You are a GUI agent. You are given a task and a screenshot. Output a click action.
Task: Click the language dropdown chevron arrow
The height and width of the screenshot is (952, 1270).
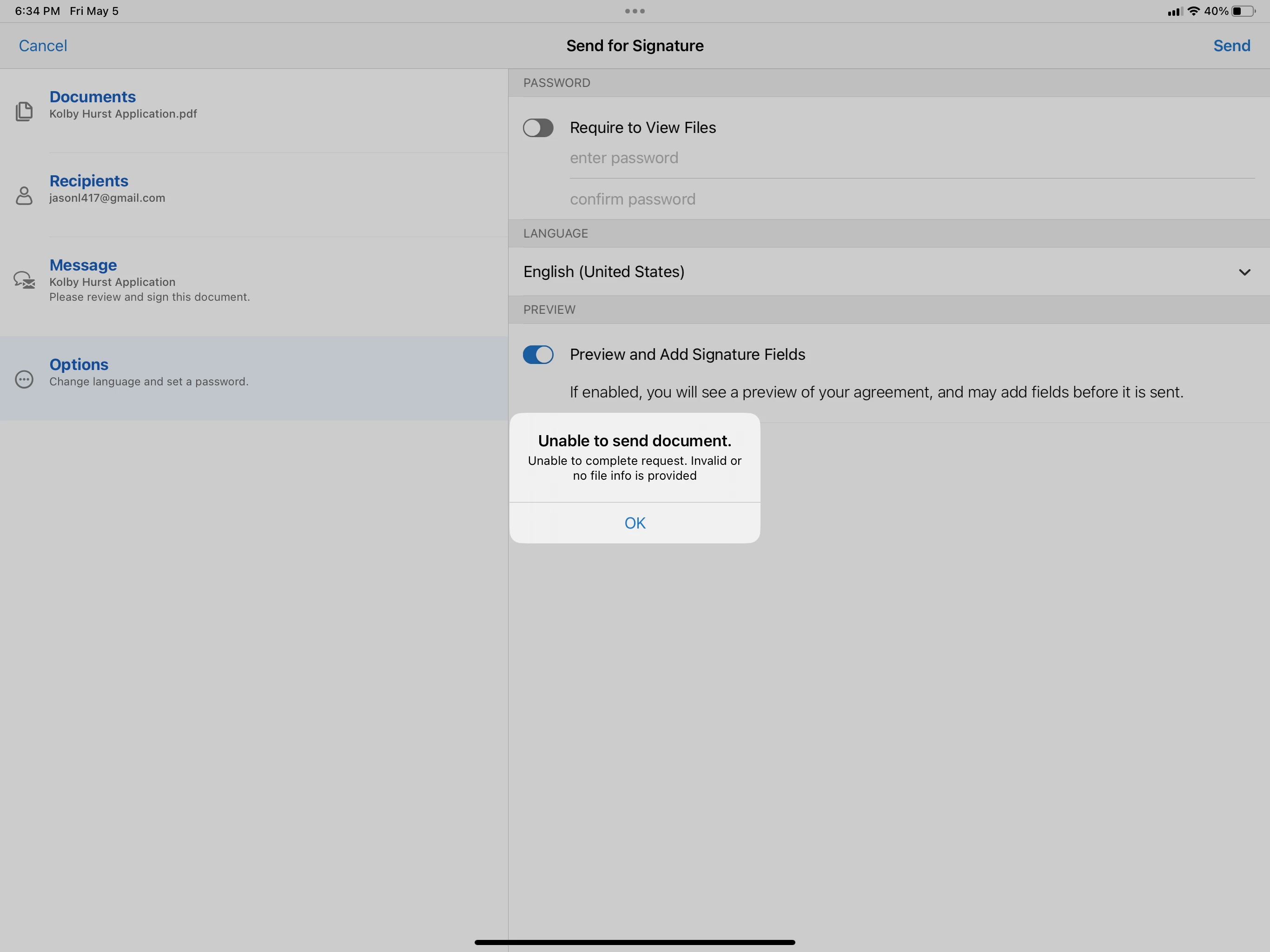[1244, 272]
